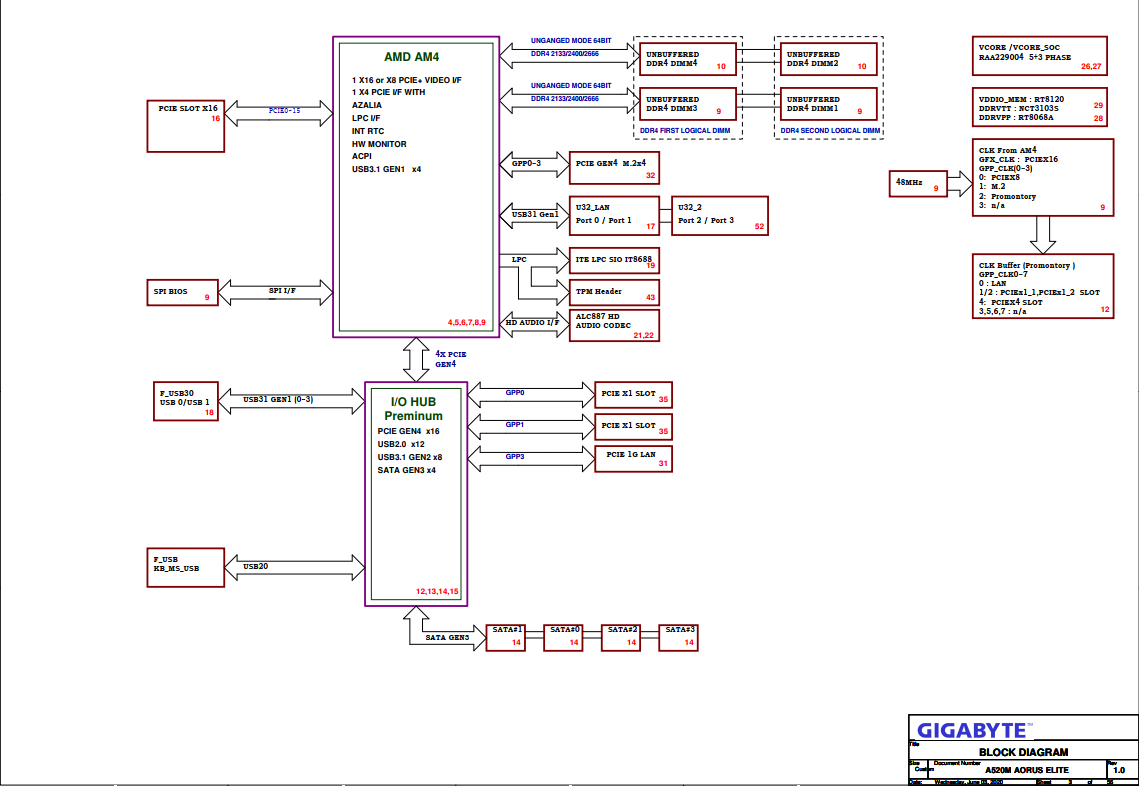
Task: Click the GPP3 arrow label
Action: 514,456
